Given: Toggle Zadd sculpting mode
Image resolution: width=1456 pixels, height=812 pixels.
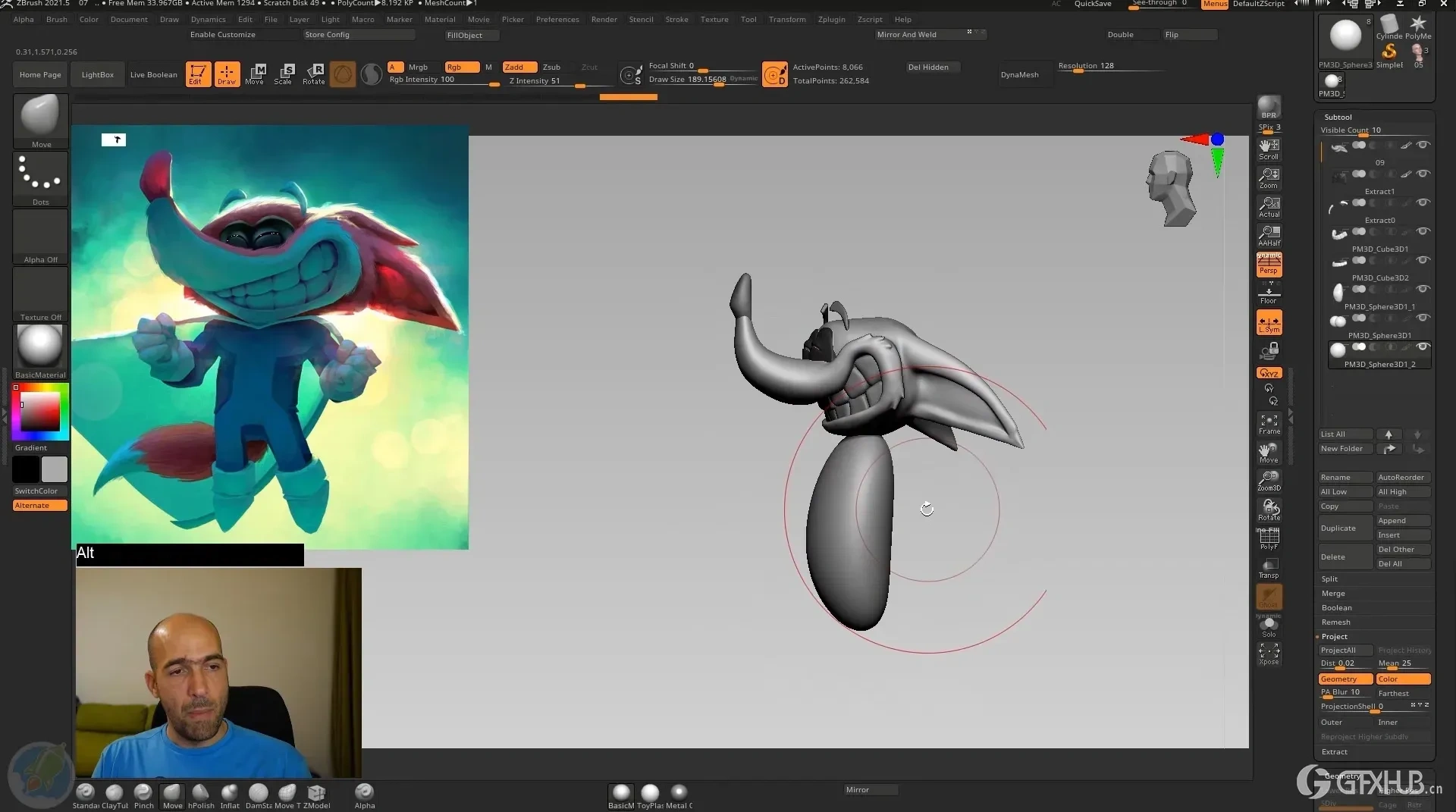Looking at the screenshot, I should click(519, 67).
